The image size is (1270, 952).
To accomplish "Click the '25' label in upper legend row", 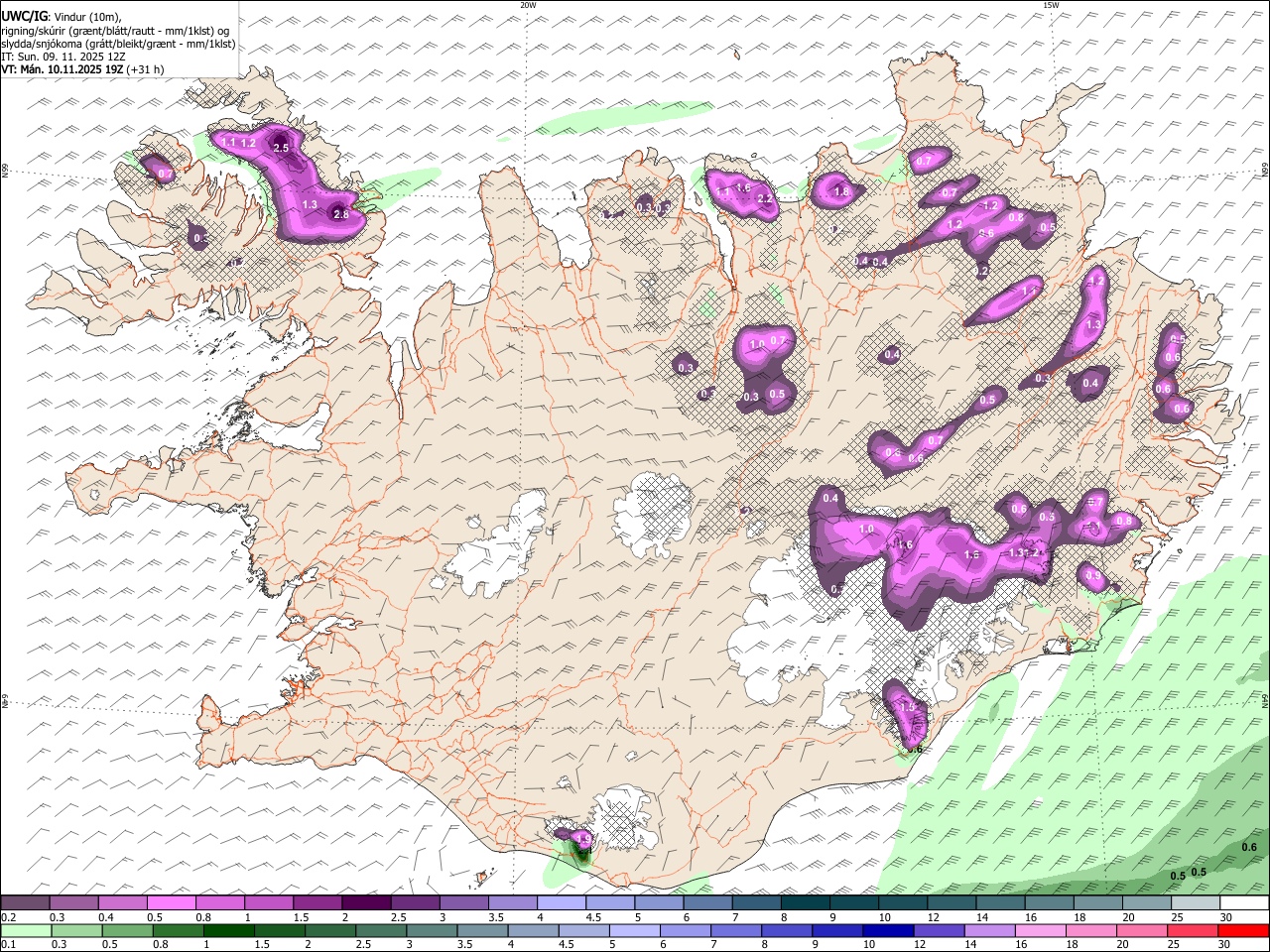I will pos(1176,917).
